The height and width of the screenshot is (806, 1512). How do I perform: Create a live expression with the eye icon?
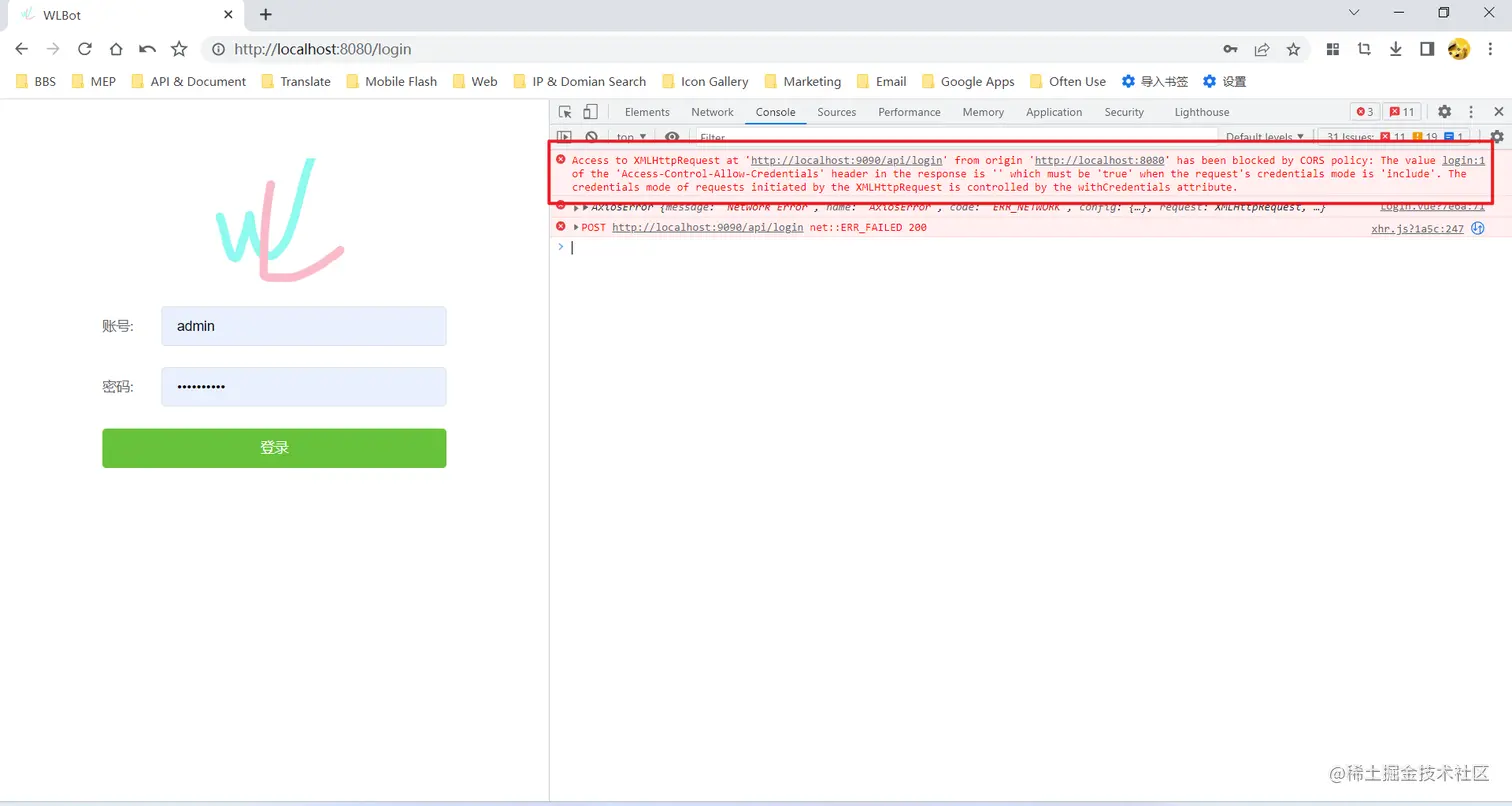(672, 137)
